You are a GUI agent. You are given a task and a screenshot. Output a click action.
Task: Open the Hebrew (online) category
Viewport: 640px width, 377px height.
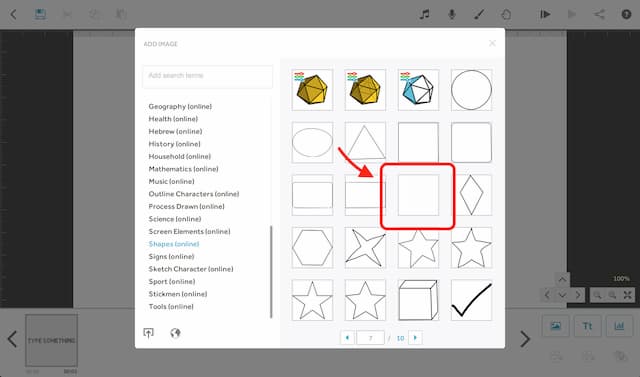[175, 131]
